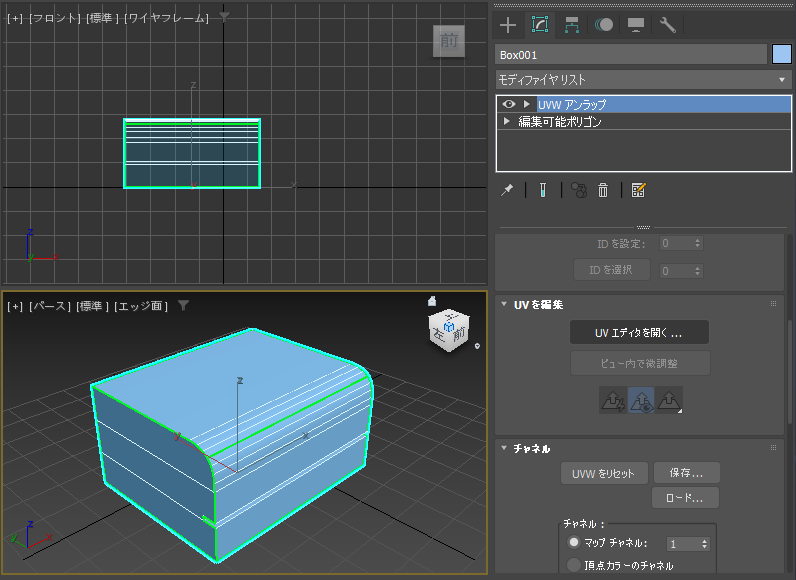796x580 pixels.
Task: Switch to the Modify panel tab
Action: click(x=540, y=24)
